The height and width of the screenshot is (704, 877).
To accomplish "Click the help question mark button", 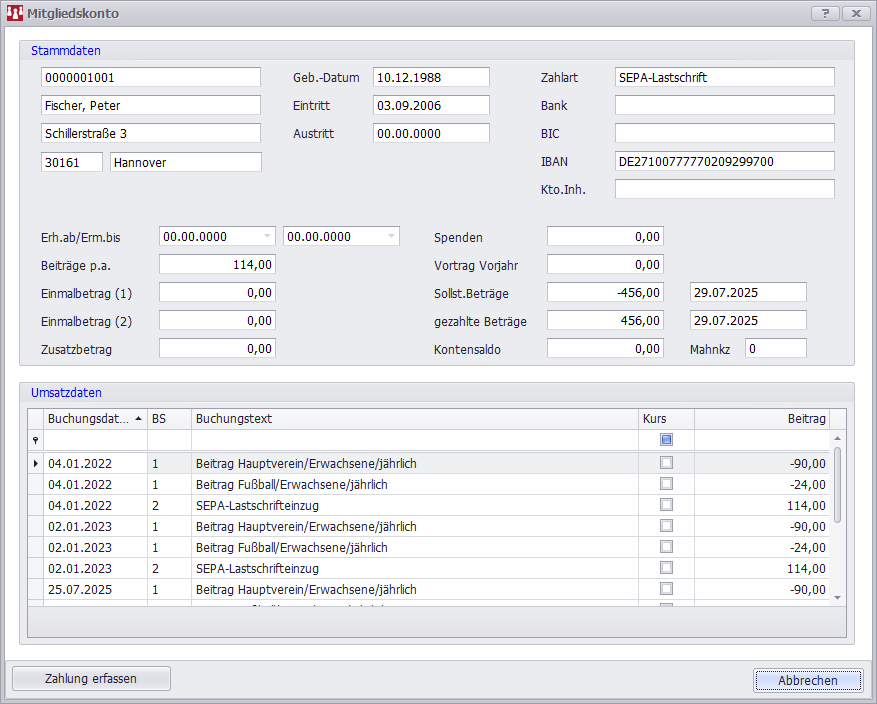I will pyautogui.click(x=825, y=14).
